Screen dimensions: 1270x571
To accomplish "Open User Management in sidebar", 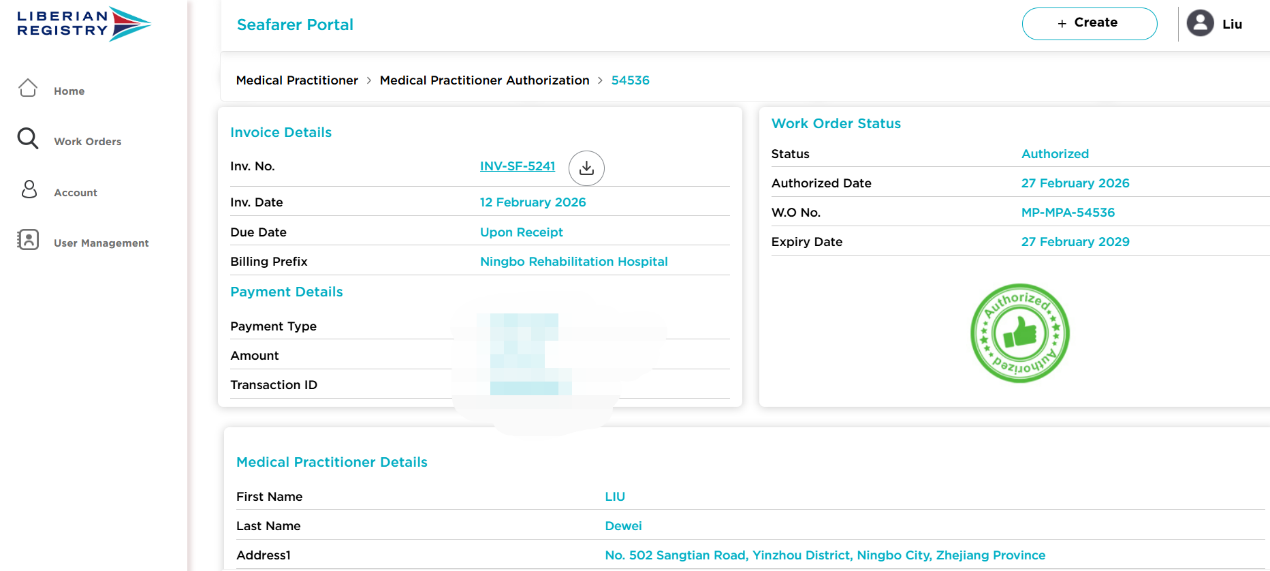I will (101, 243).
